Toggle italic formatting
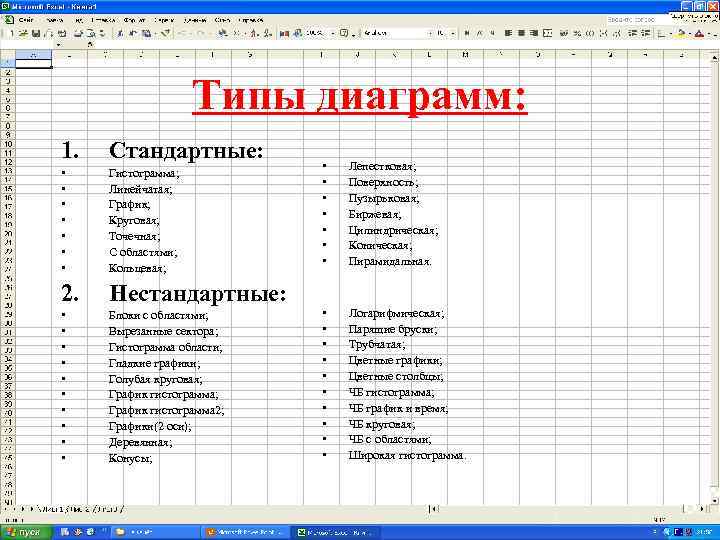Viewport: 720px width, 540px height. coord(479,34)
